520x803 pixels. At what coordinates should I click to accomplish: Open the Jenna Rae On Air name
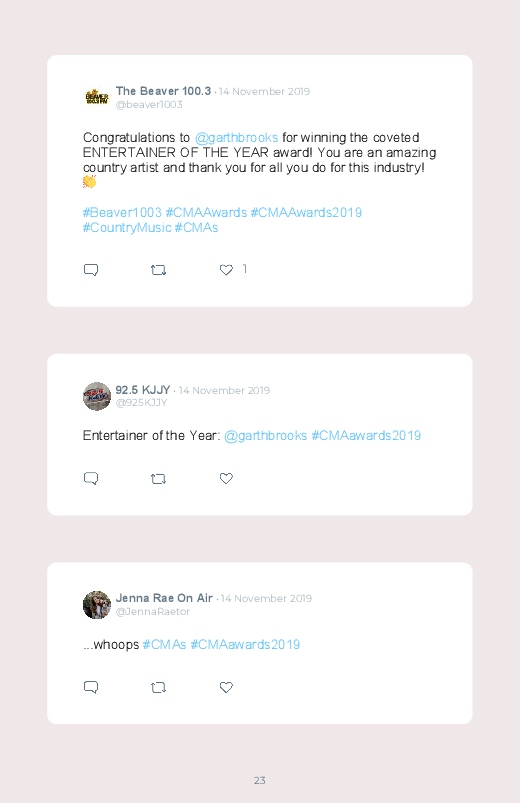164,598
